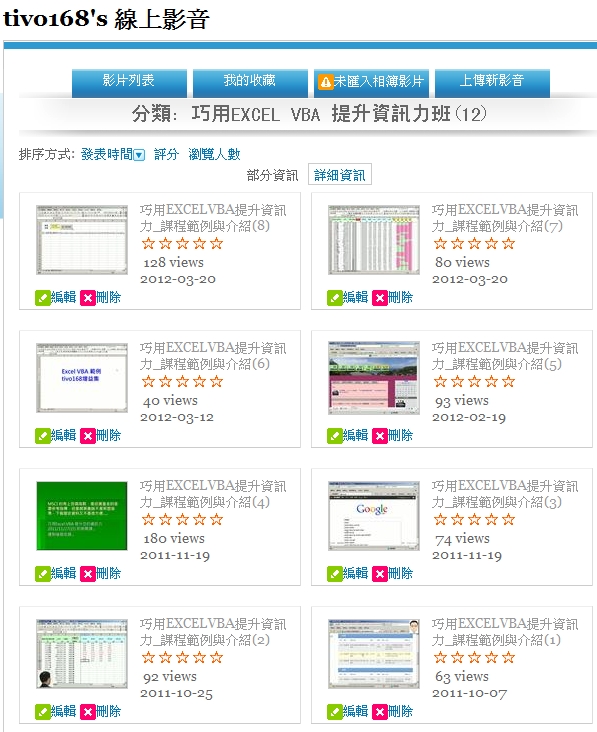Click the star rating of video (8)

click(x=183, y=243)
